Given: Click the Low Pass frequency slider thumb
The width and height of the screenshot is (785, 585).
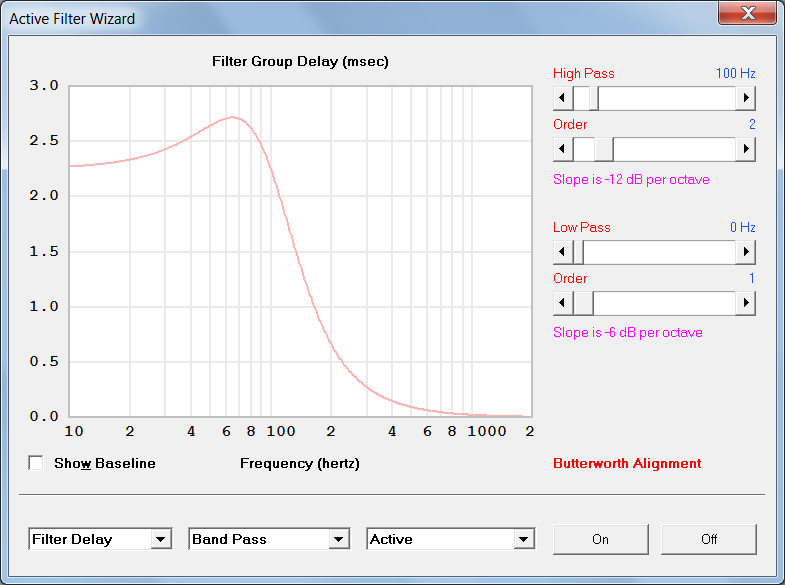Looking at the screenshot, I should tap(578, 252).
